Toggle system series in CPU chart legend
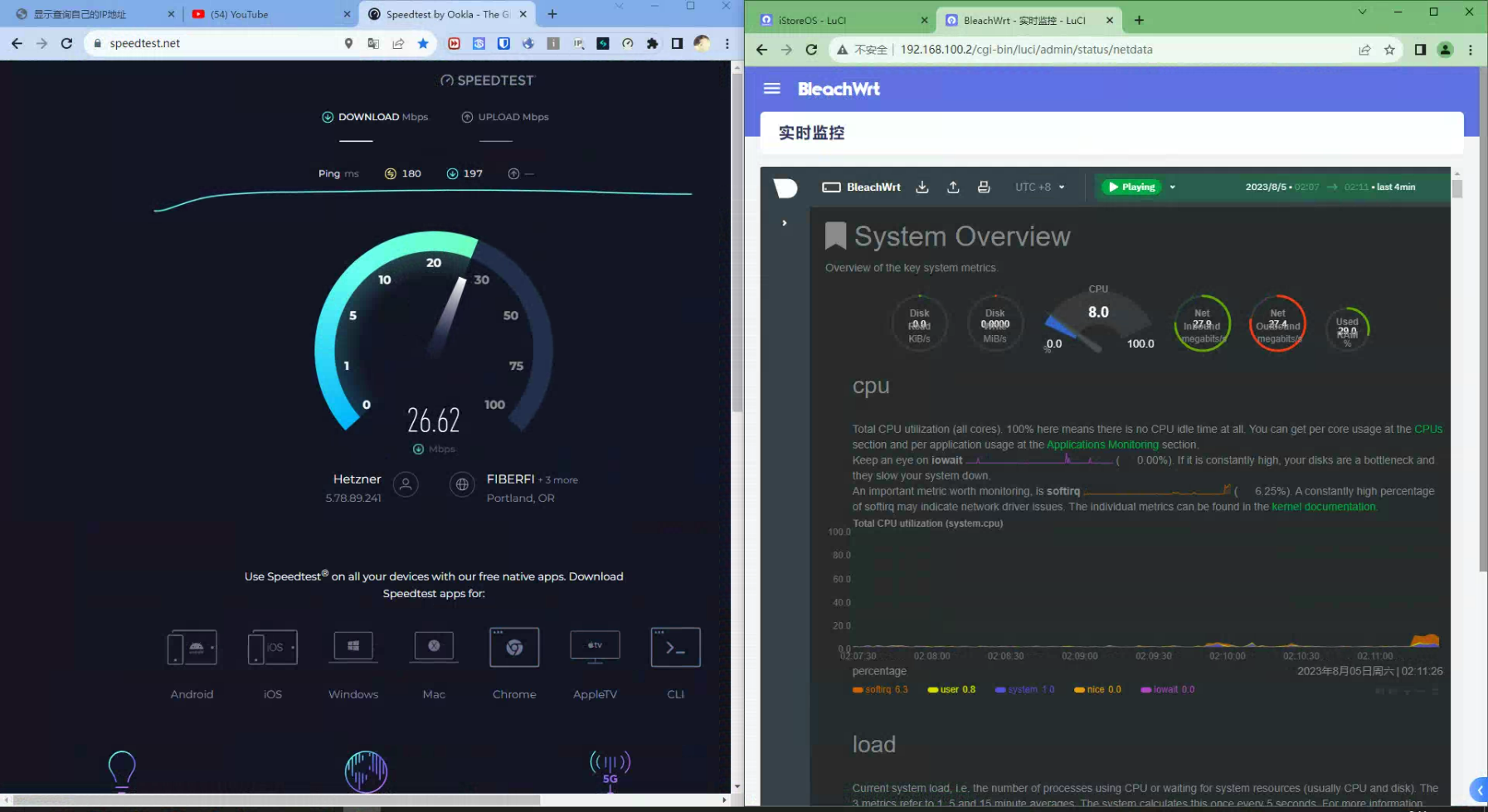Viewport: 1488px width, 812px height. tap(1024, 690)
